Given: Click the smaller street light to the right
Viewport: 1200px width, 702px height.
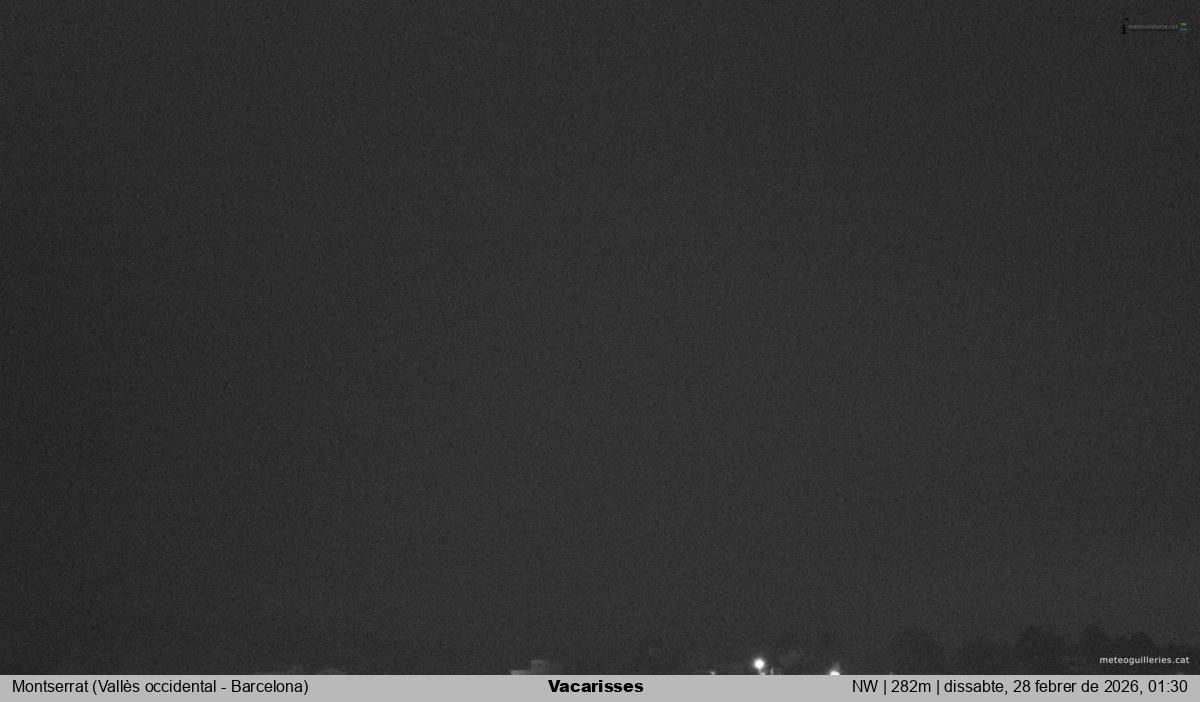Looking at the screenshot, I should pyautogui.click(x=834, y=671).
